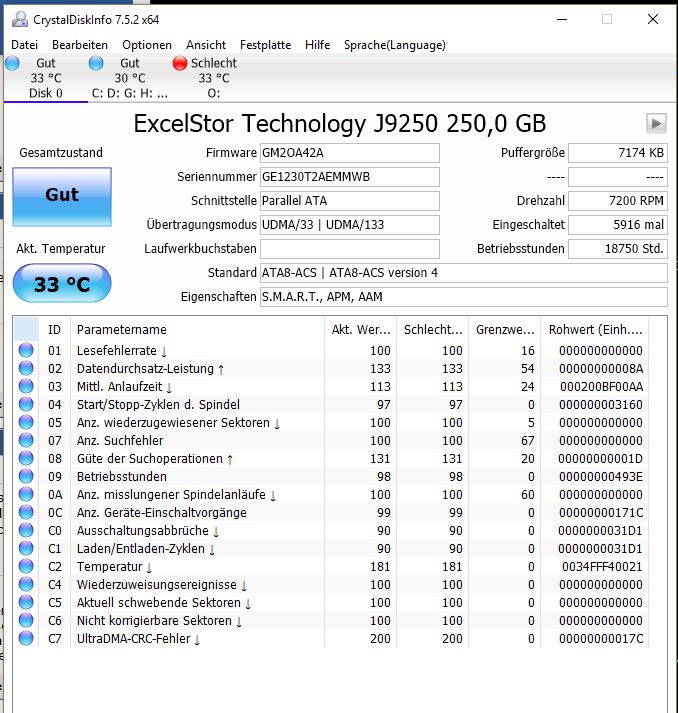
Task: Click the Rohwert column header
Action: click(x=595, y=329)
